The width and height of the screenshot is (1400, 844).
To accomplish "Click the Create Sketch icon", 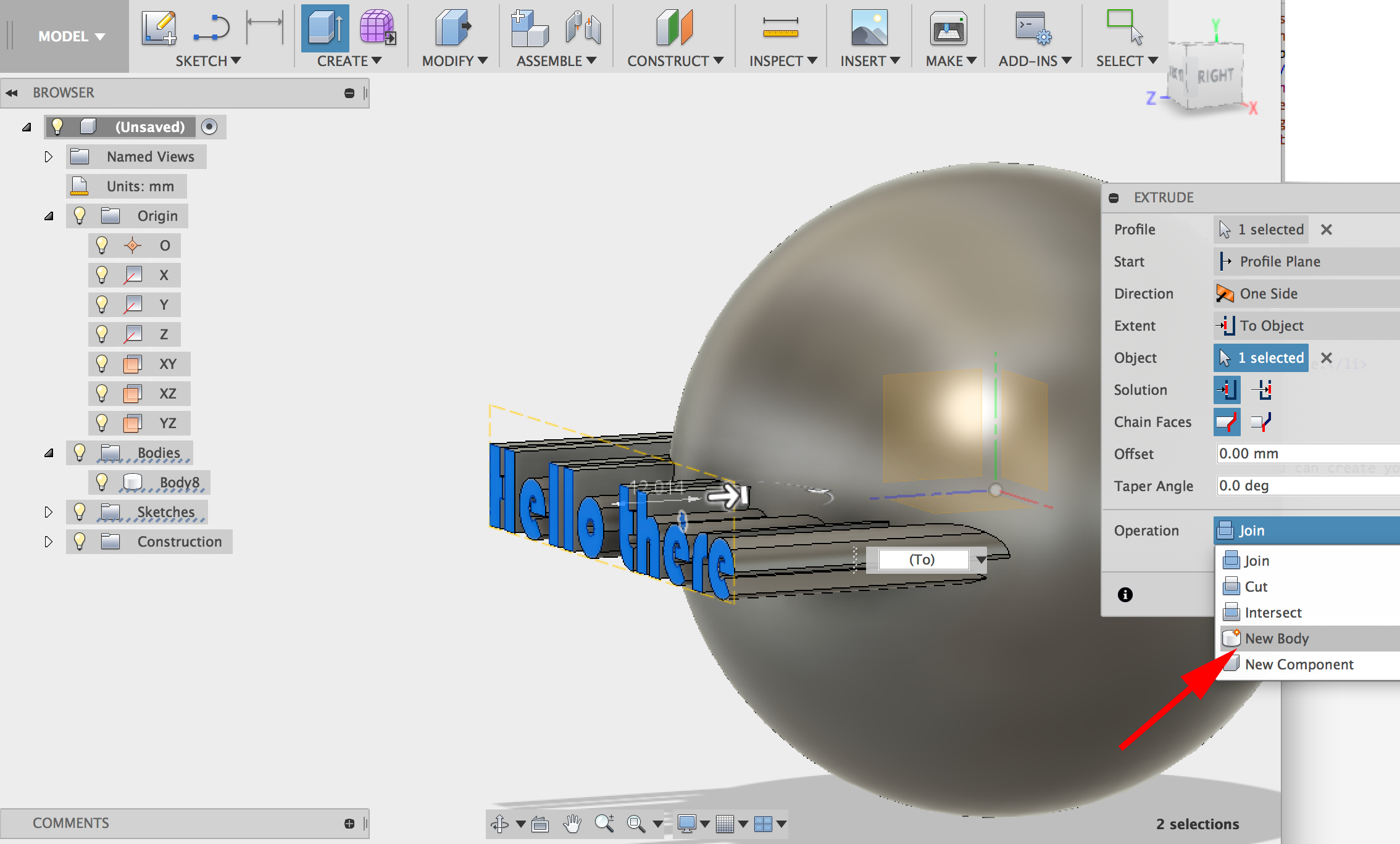I will 159,28.
